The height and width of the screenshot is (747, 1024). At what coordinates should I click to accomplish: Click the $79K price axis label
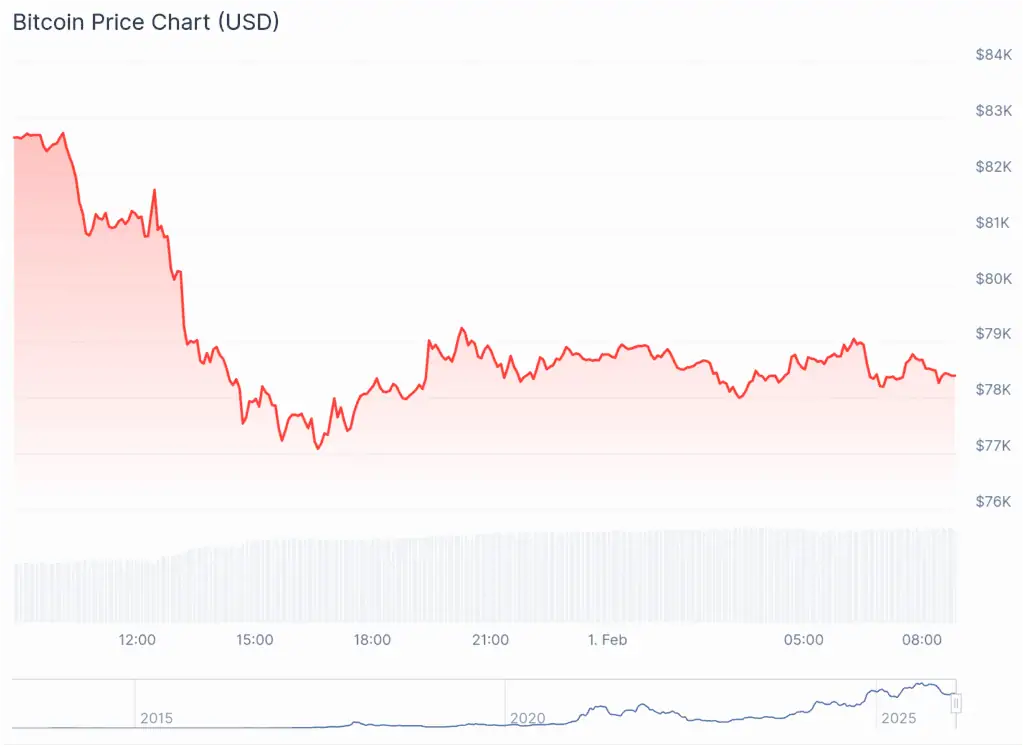993,333
